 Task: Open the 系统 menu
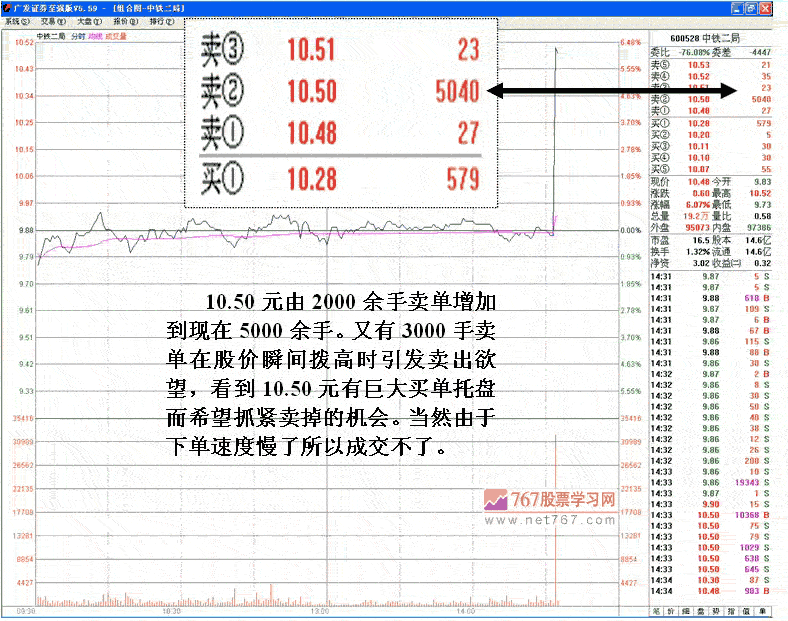(x=18, y=20)
